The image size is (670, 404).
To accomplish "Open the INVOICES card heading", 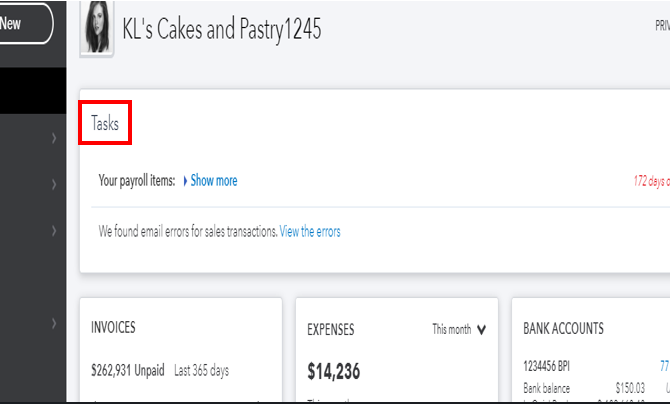I will [x=113, y=327].
